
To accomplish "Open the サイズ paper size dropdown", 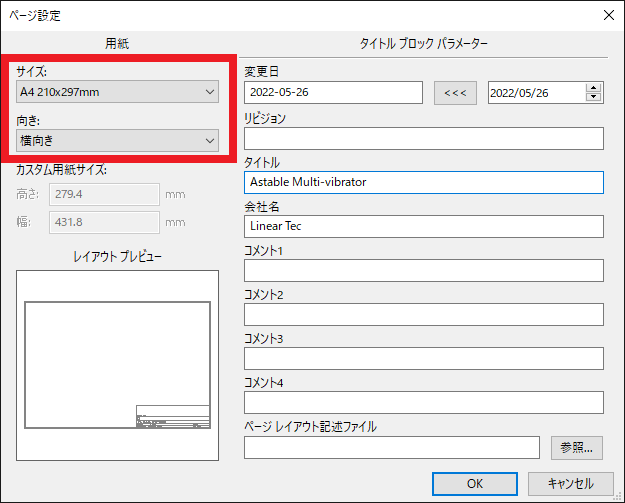I will [118, 93].
